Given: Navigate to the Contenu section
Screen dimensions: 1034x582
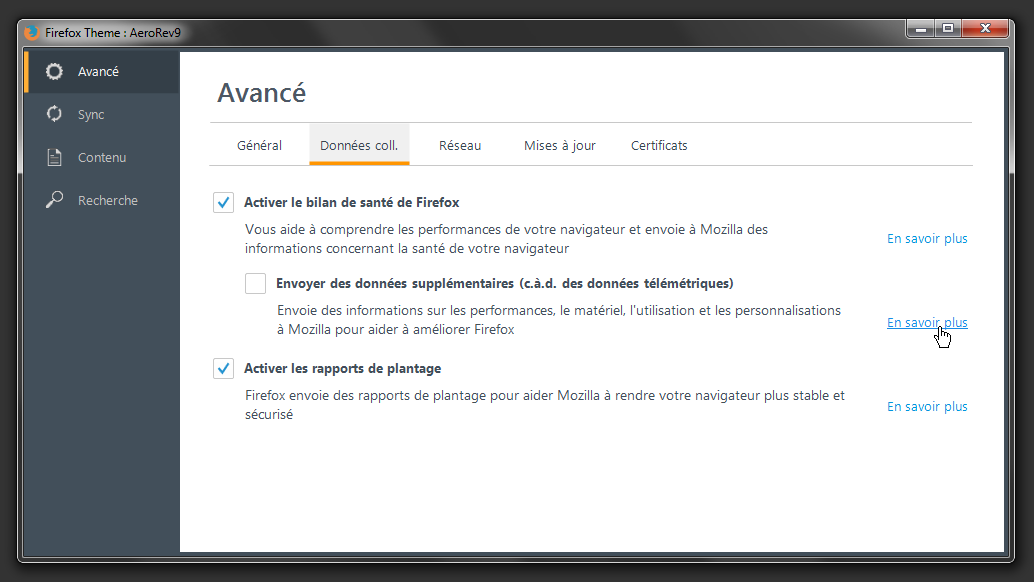Looking at the screenshot, I should point(103,157).
